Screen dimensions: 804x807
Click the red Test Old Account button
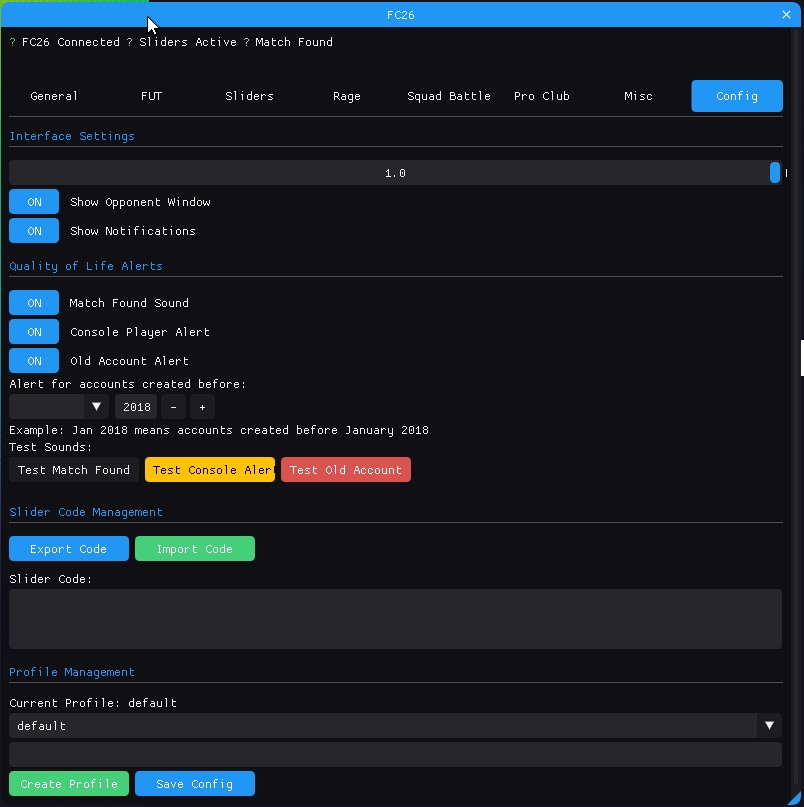(346, 470)
